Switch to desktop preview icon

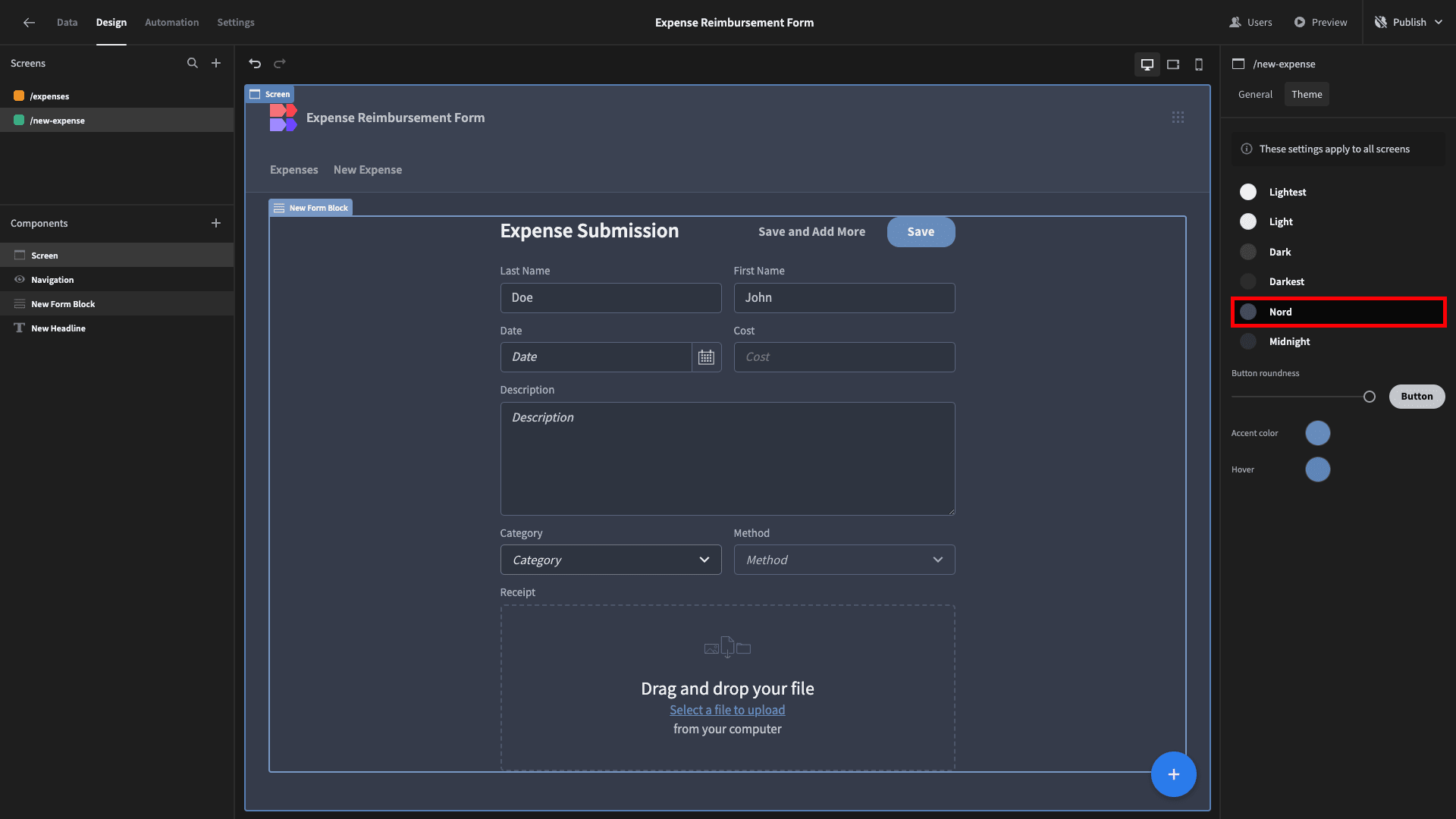tap(1147, 64)
